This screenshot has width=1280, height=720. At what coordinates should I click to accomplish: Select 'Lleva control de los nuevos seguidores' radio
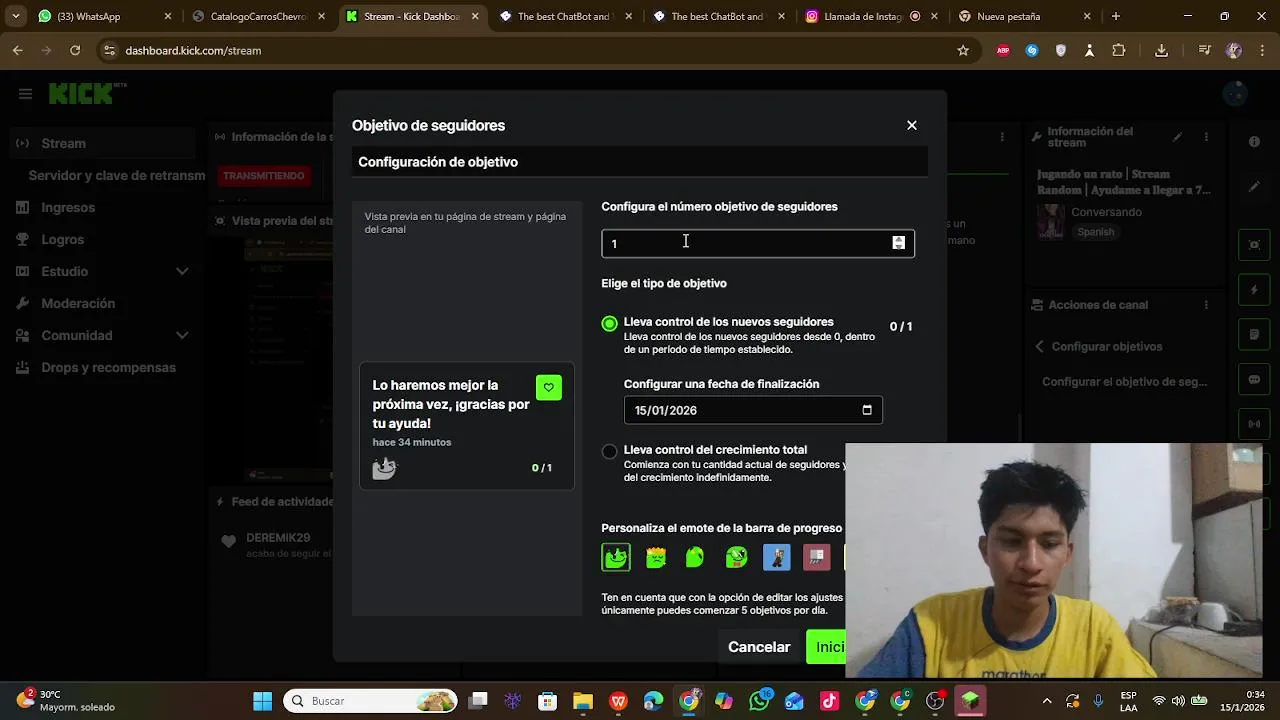tap(609, 324)
